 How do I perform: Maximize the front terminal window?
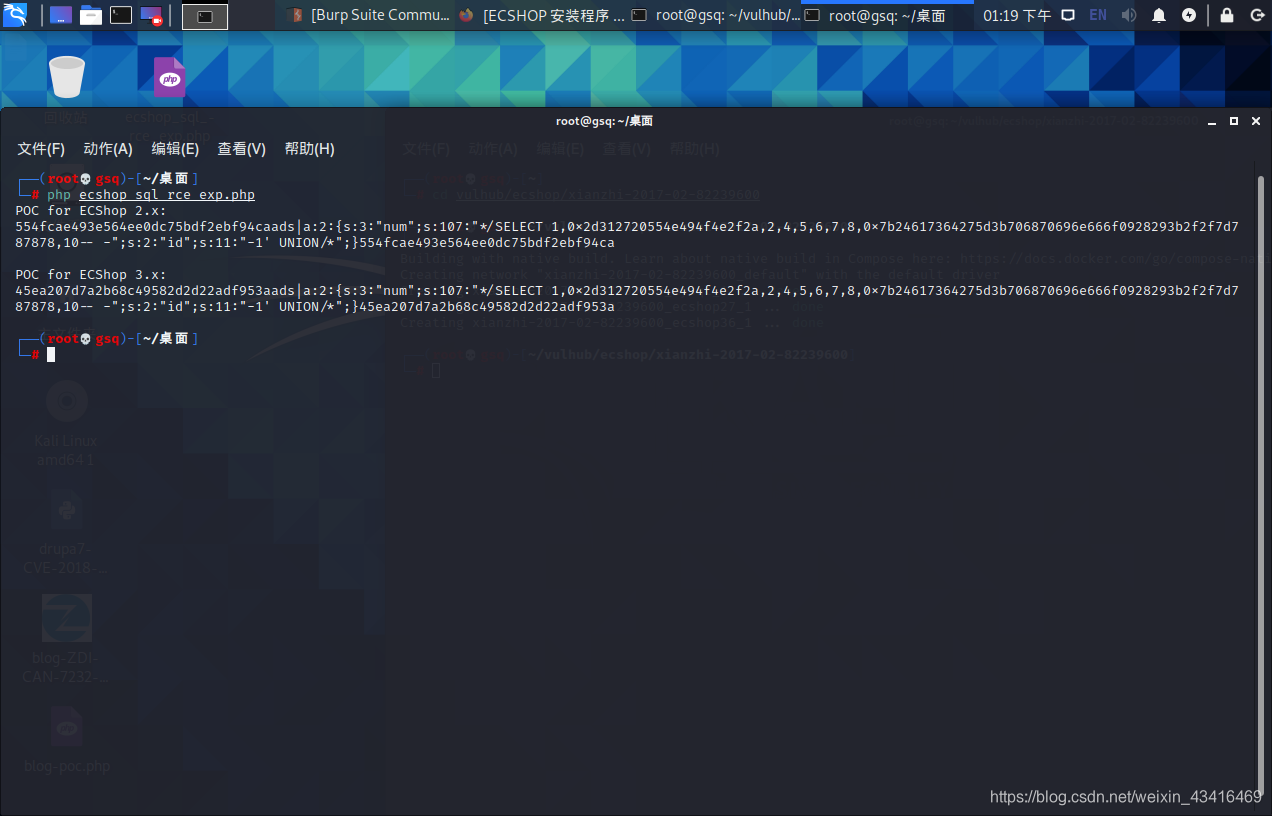pyautogui.click(x=1233, y=121)
